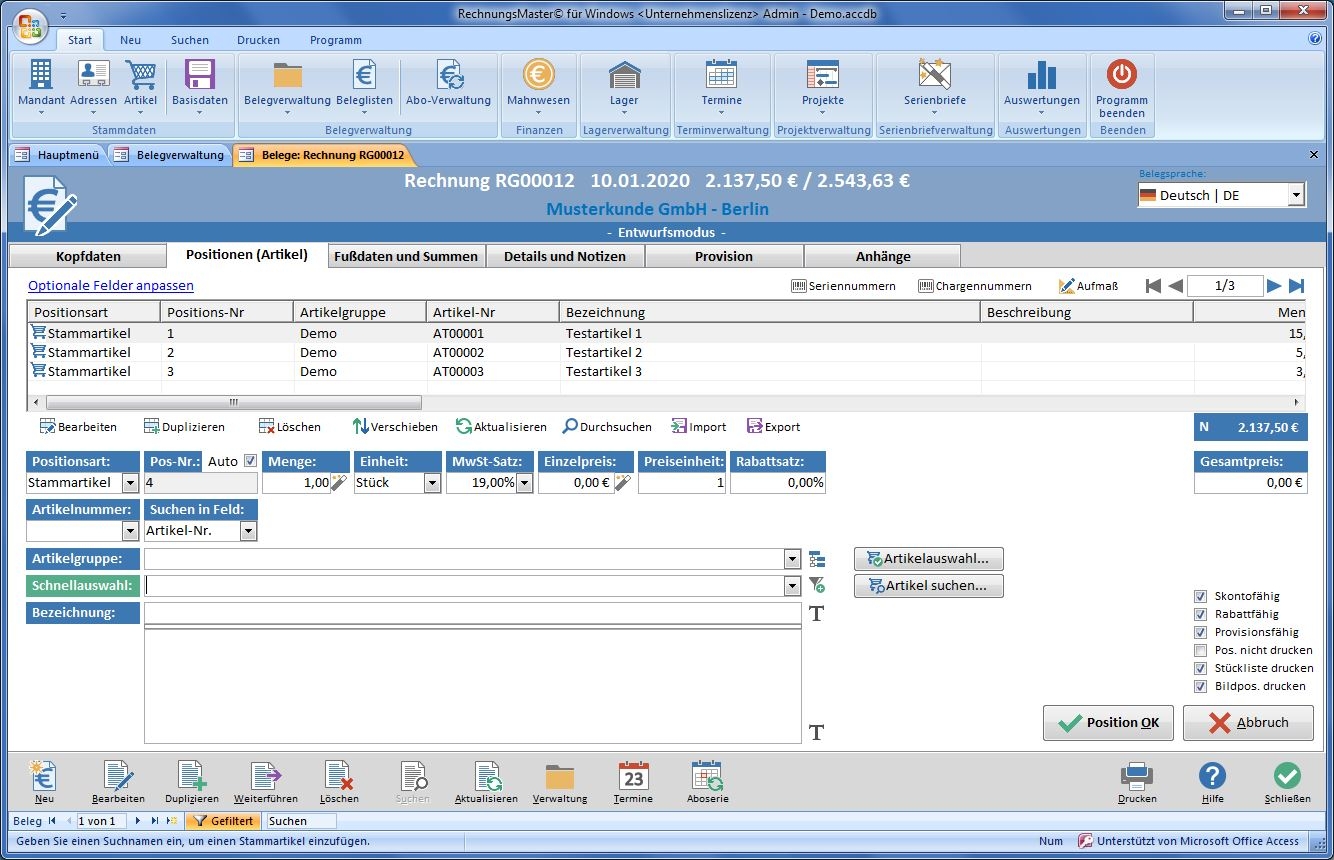Image resolution: width=1334 pixels, height=860 pixels.
Task: Click the Optionale Felder anpassen link
Action: click(111, 286)
